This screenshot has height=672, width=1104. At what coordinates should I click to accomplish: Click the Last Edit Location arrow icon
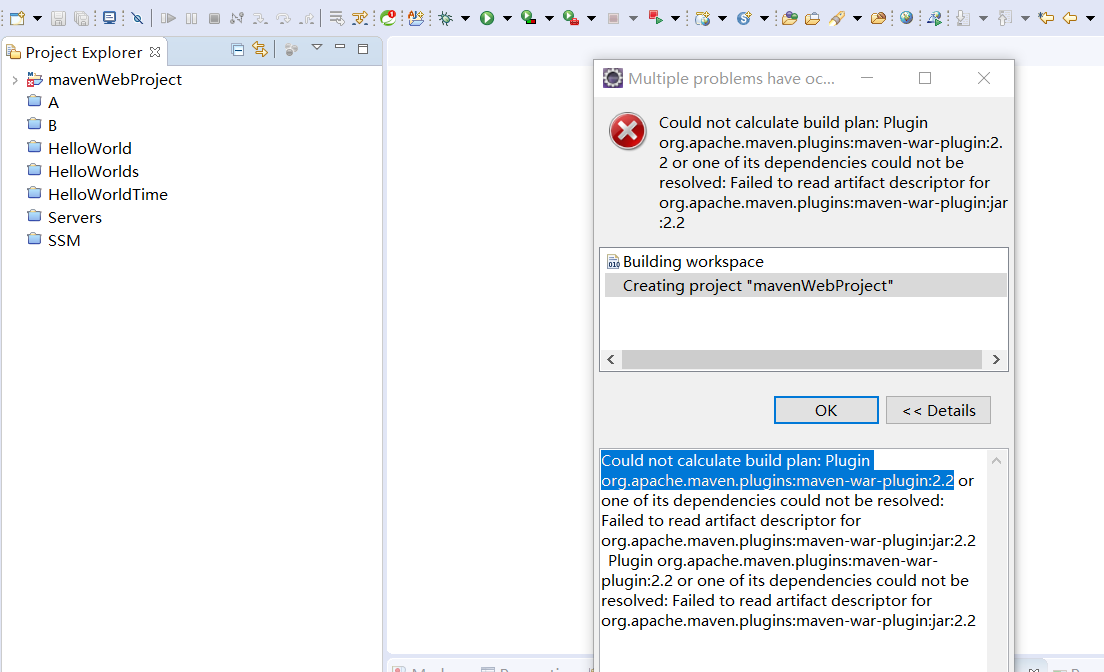tap(1046, 18)
